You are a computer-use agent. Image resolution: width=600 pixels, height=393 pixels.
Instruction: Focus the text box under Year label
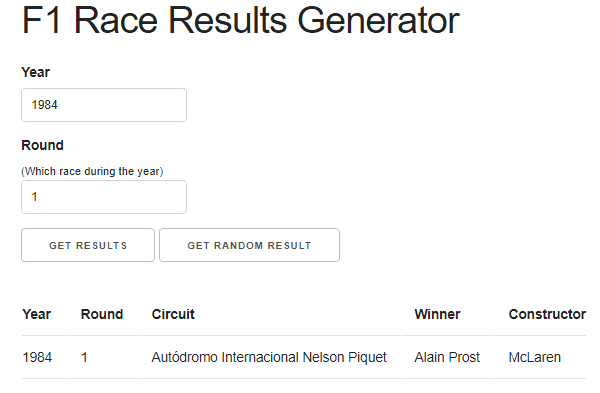click(x=104, y=105)
